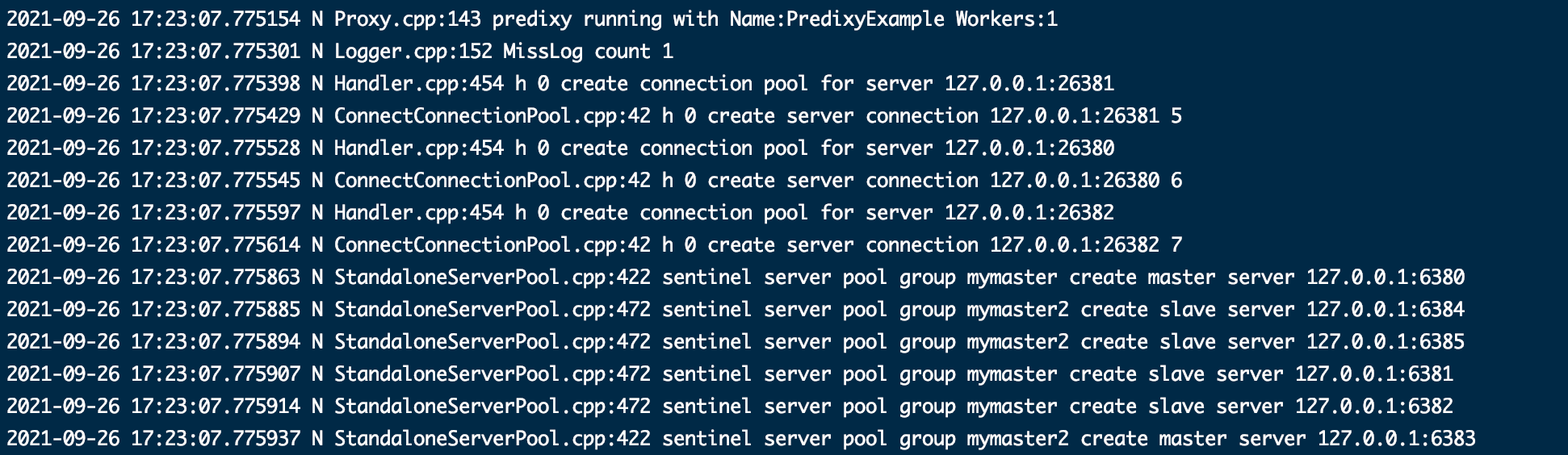Click the timestamp '17:23:07.775863'
The height and width of the screenshot is (455, 1568).
point(216,278)
